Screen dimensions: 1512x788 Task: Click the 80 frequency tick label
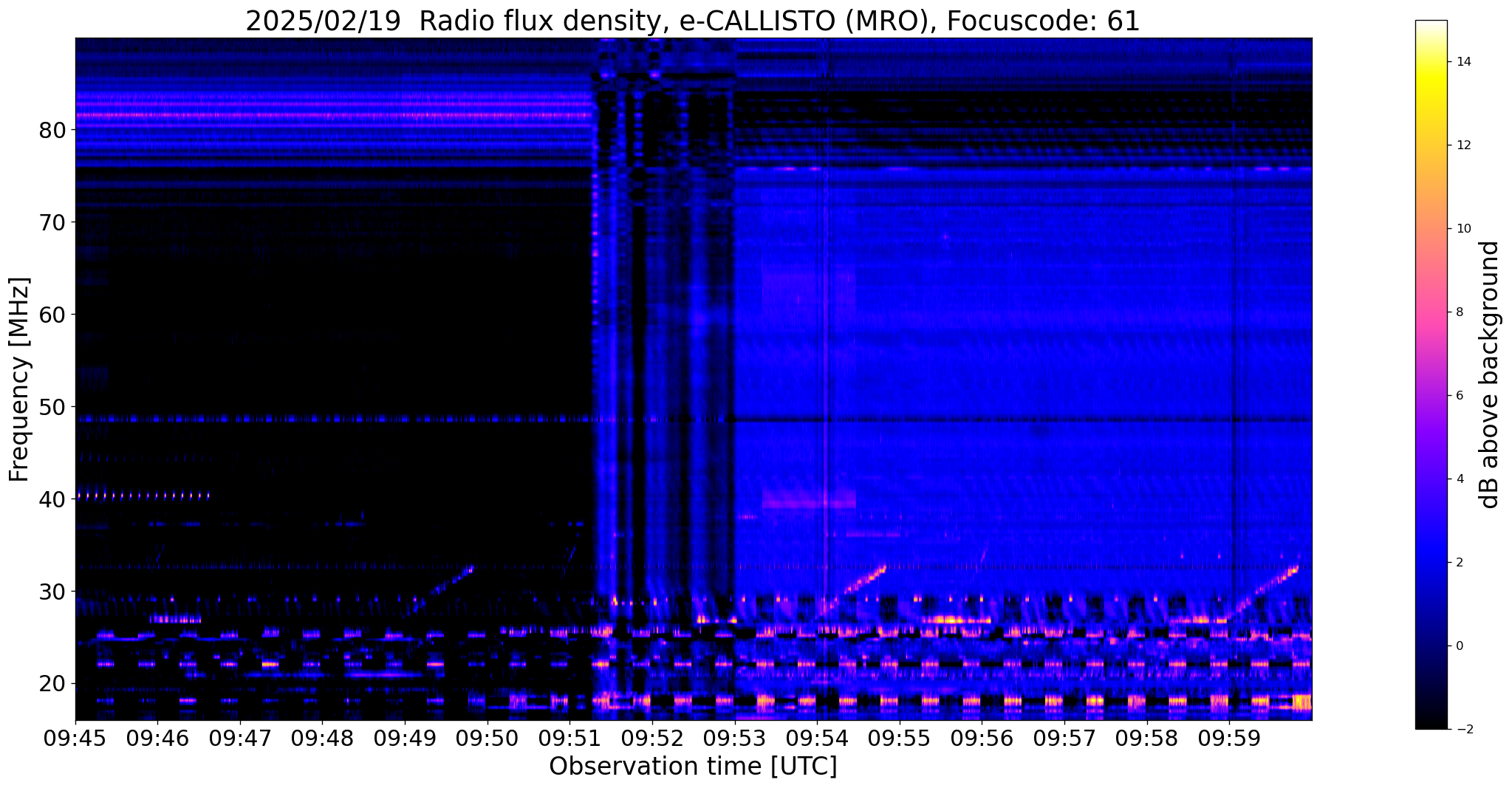tap(52, 130)
